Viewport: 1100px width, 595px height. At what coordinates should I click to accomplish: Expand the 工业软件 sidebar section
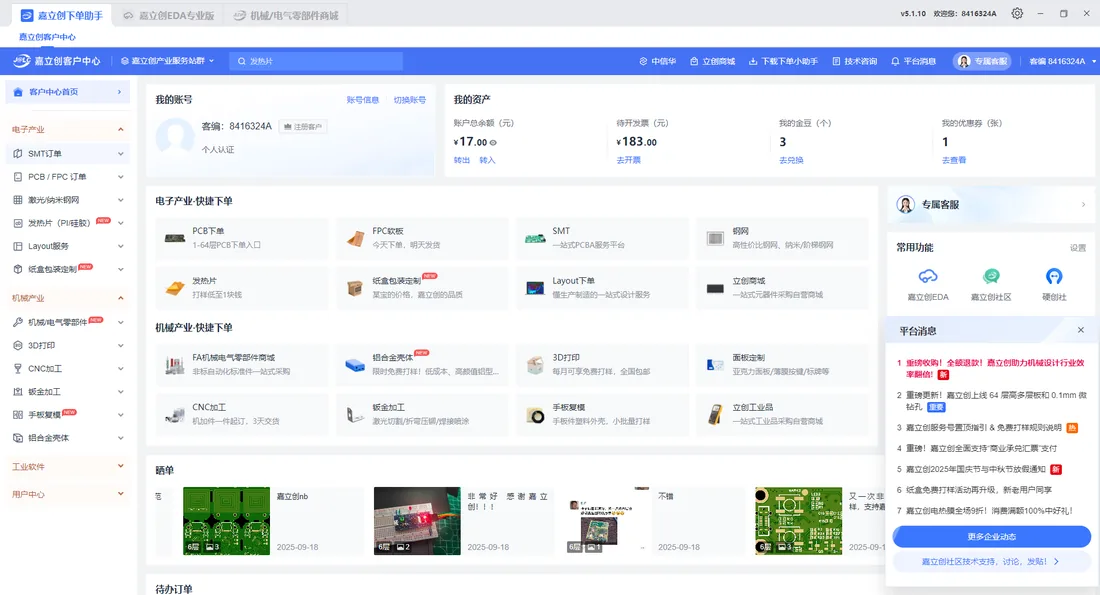click(x=67, y=467)
